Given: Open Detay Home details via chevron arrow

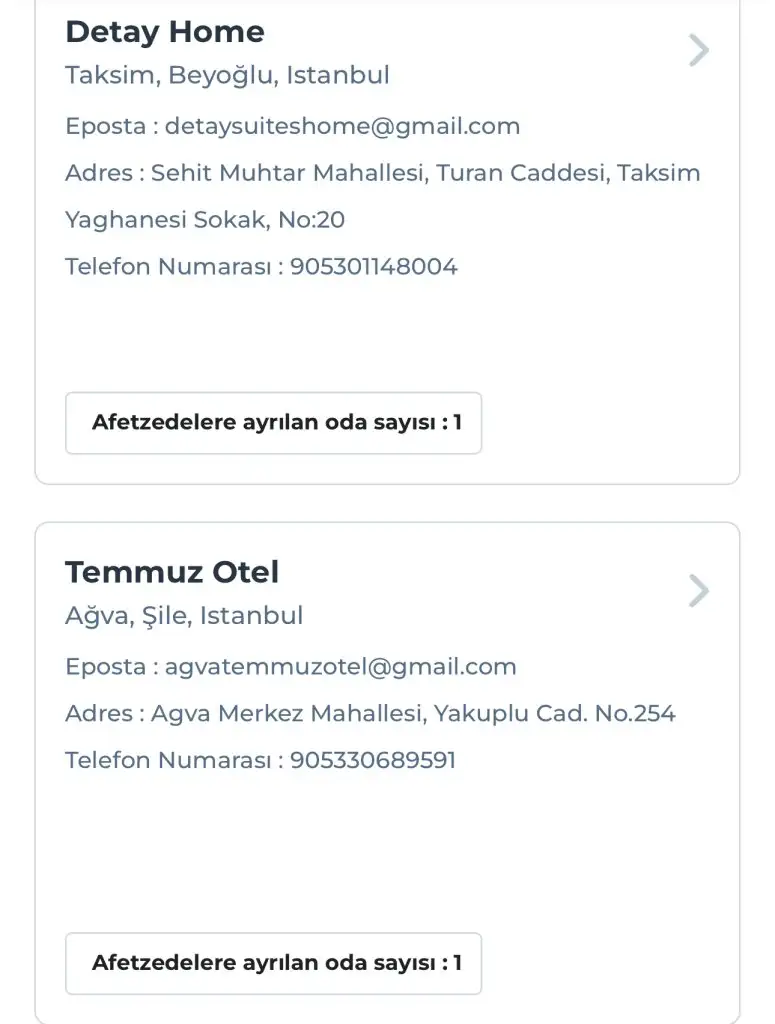Looking at the screenshot, I should 699,50.
